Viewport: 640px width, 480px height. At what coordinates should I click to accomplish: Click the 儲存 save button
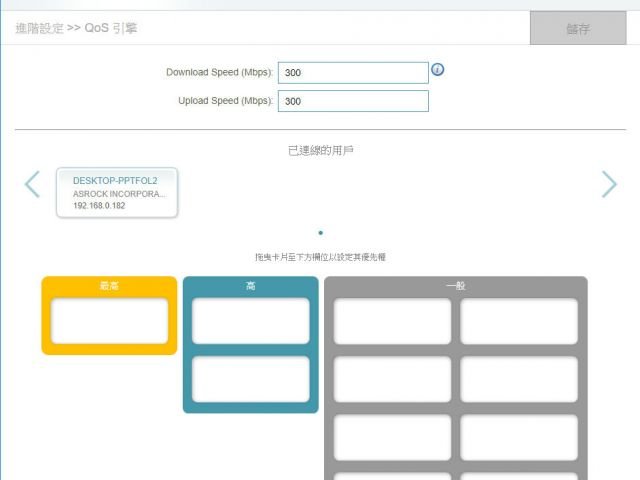point(578,28)
